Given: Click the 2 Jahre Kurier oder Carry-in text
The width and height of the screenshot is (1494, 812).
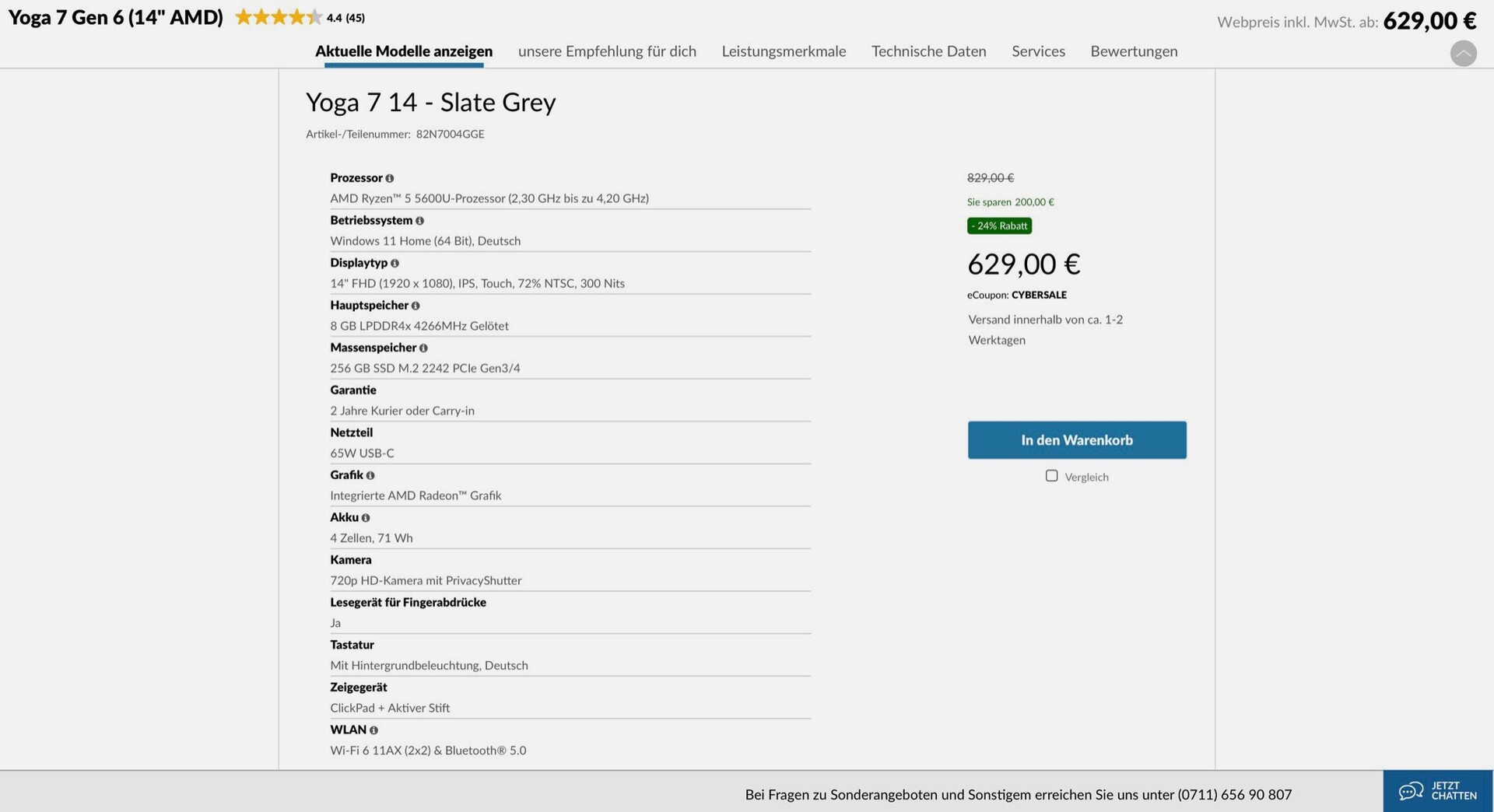Looking at the screenshot, I should 402,411.
